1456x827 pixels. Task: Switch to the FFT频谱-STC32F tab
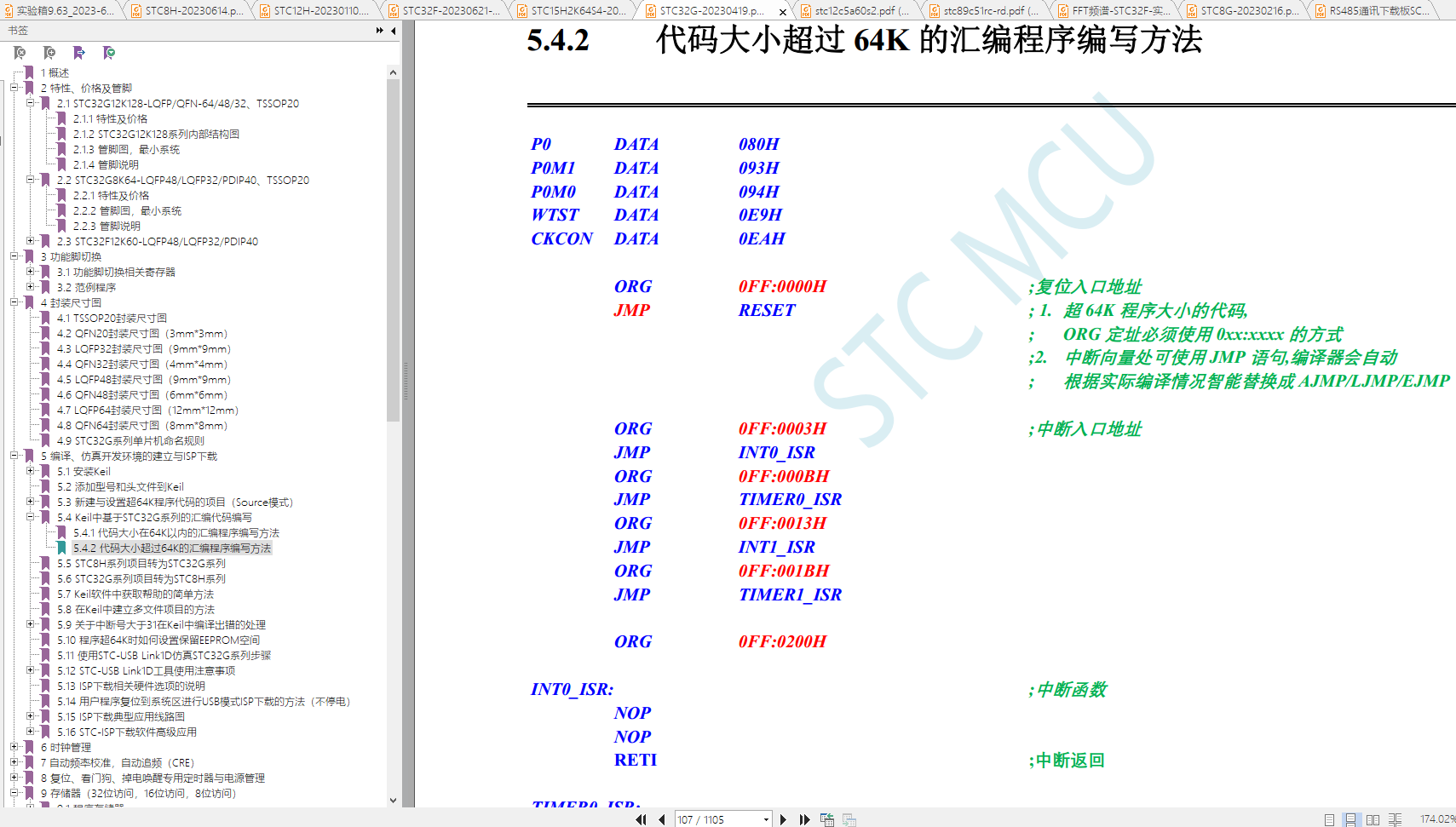click(x=1114, y=11)
